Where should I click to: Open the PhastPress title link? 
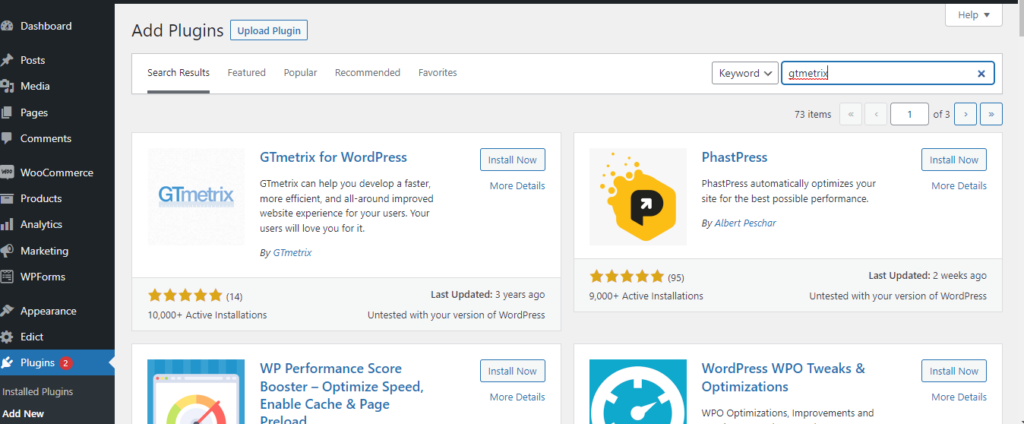coord(734,157)
